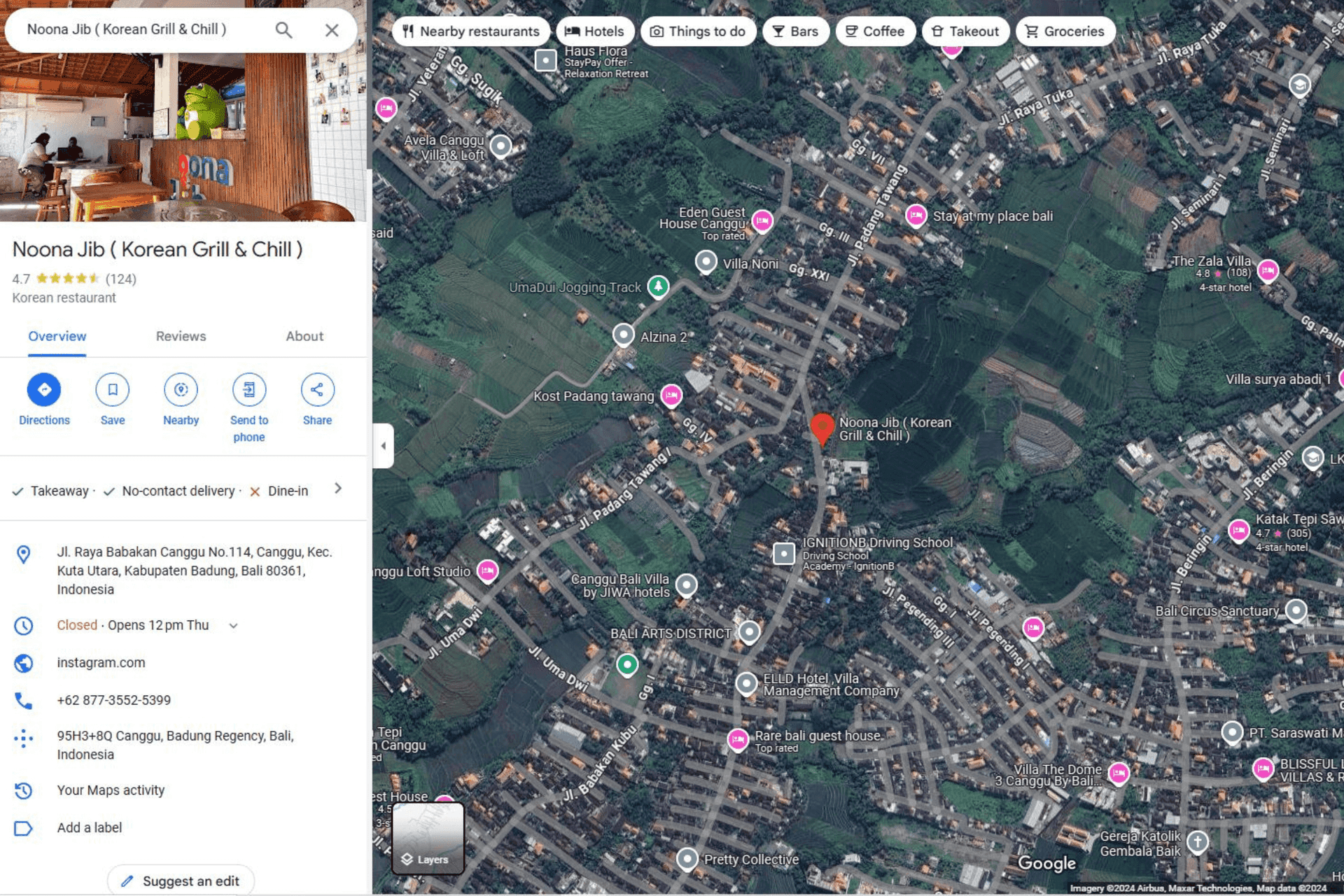
Task: Select the Things to do chip
Action: [x=698, y=31]
